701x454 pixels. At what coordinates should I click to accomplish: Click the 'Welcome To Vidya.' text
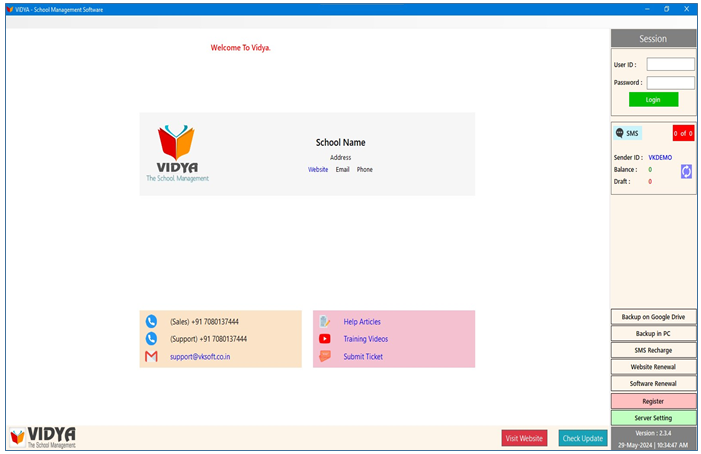(x=241, y=47)
